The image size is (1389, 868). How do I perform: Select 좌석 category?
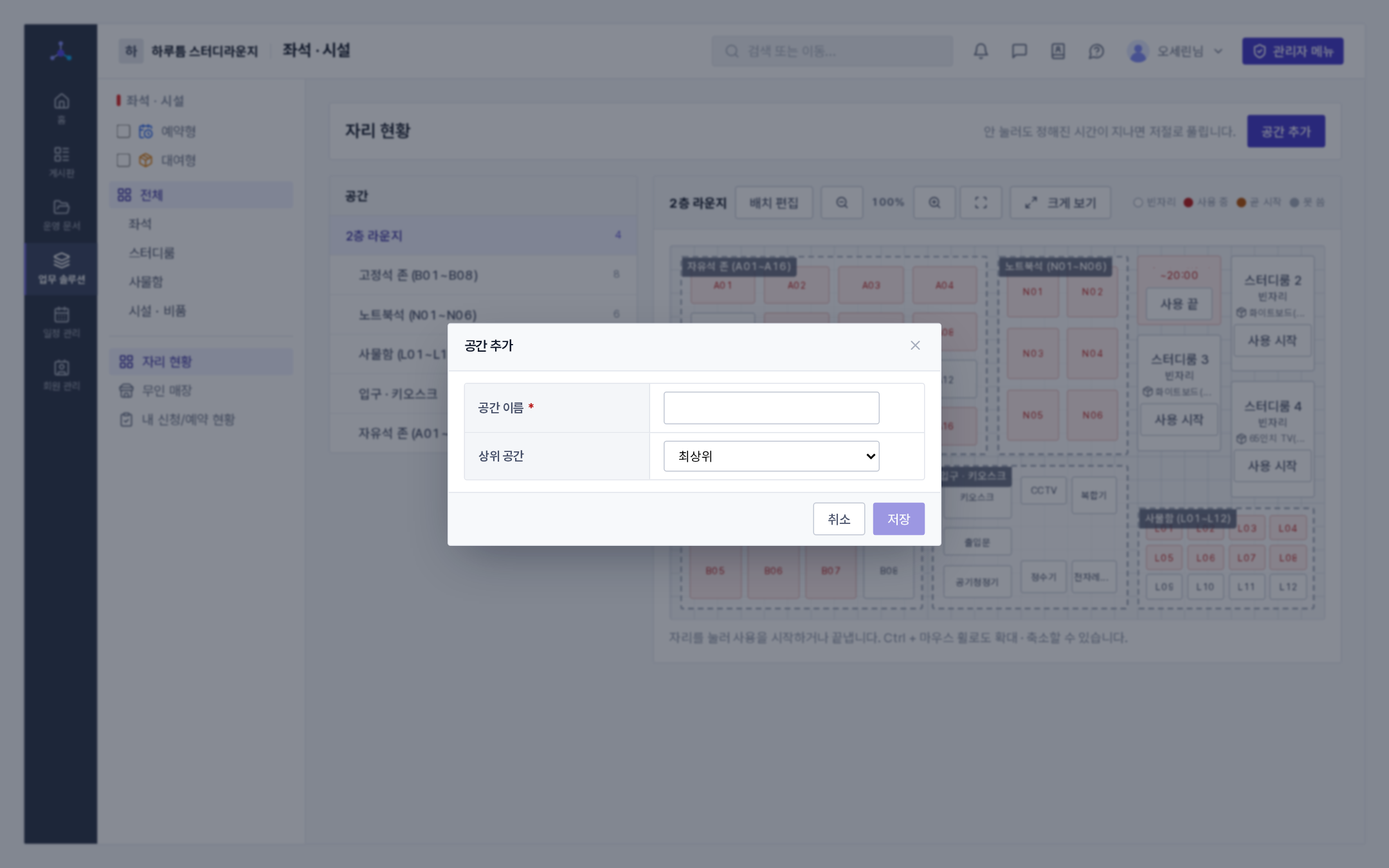coord(201,224)
